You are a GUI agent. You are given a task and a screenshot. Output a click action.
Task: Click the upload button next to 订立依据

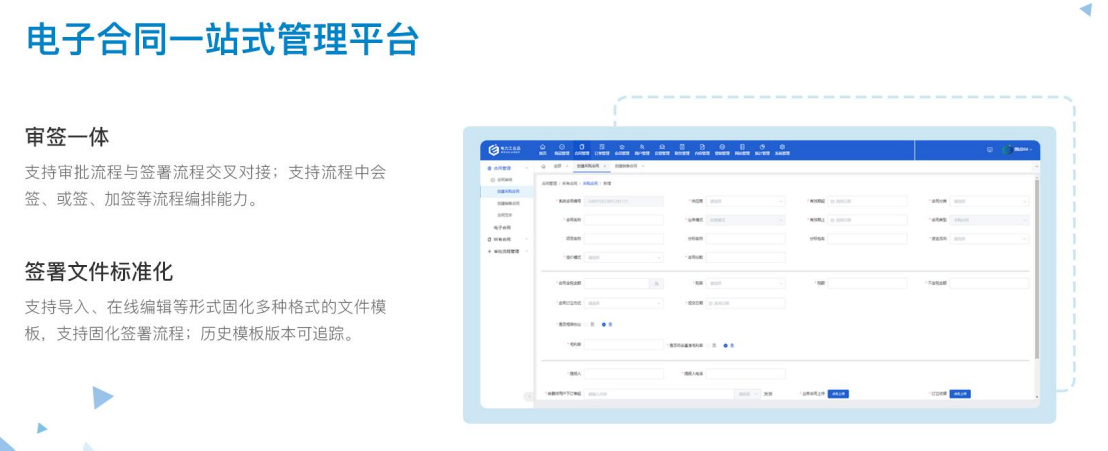(x=960, y=394)
